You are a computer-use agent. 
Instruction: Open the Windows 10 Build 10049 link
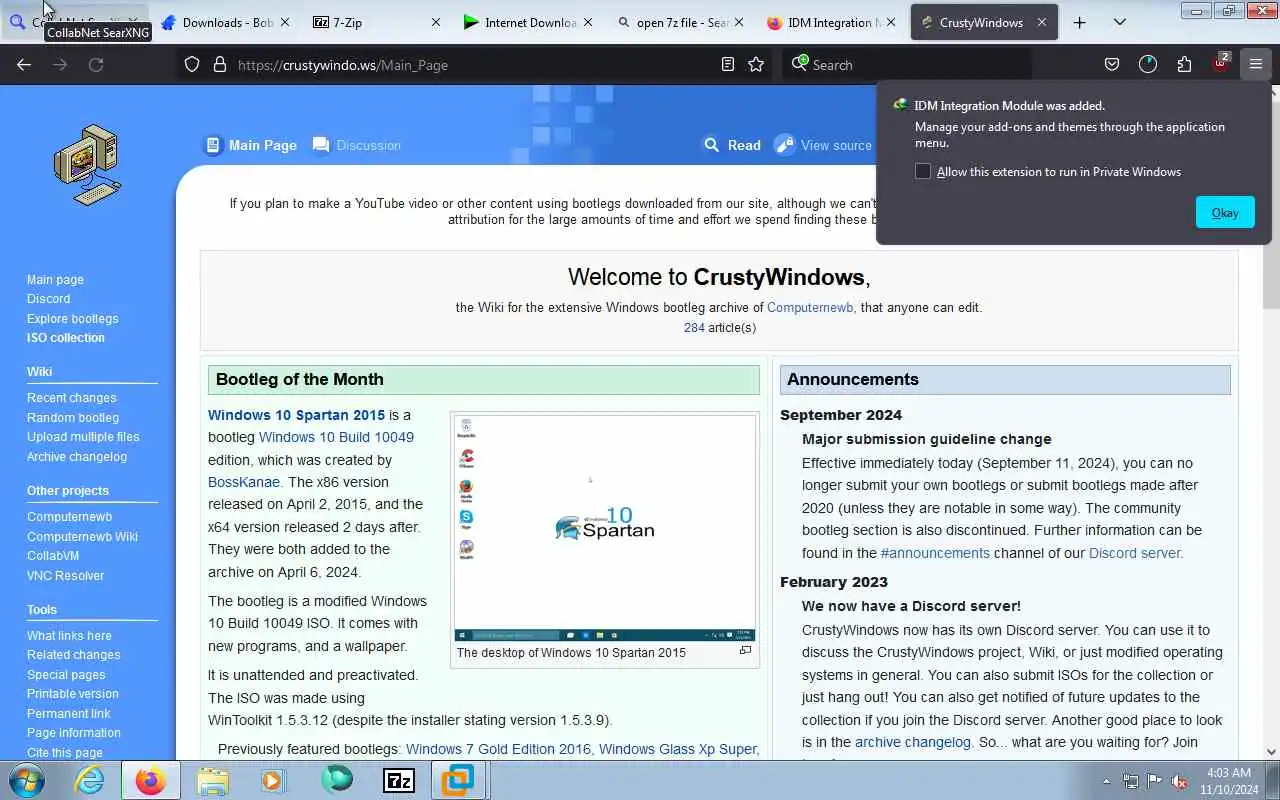point(336,437)
